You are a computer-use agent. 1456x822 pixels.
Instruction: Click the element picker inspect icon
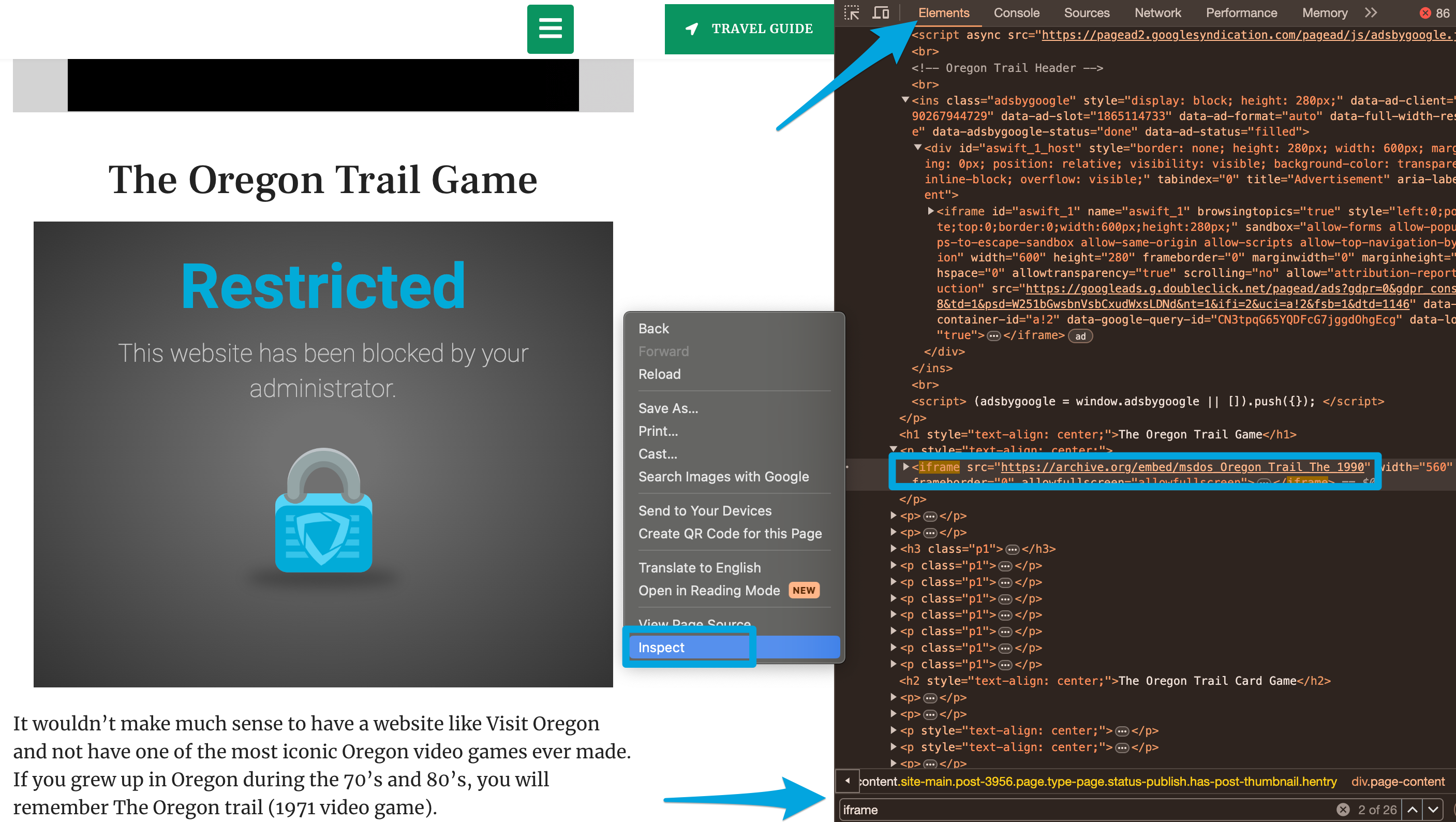click(851, 12)
